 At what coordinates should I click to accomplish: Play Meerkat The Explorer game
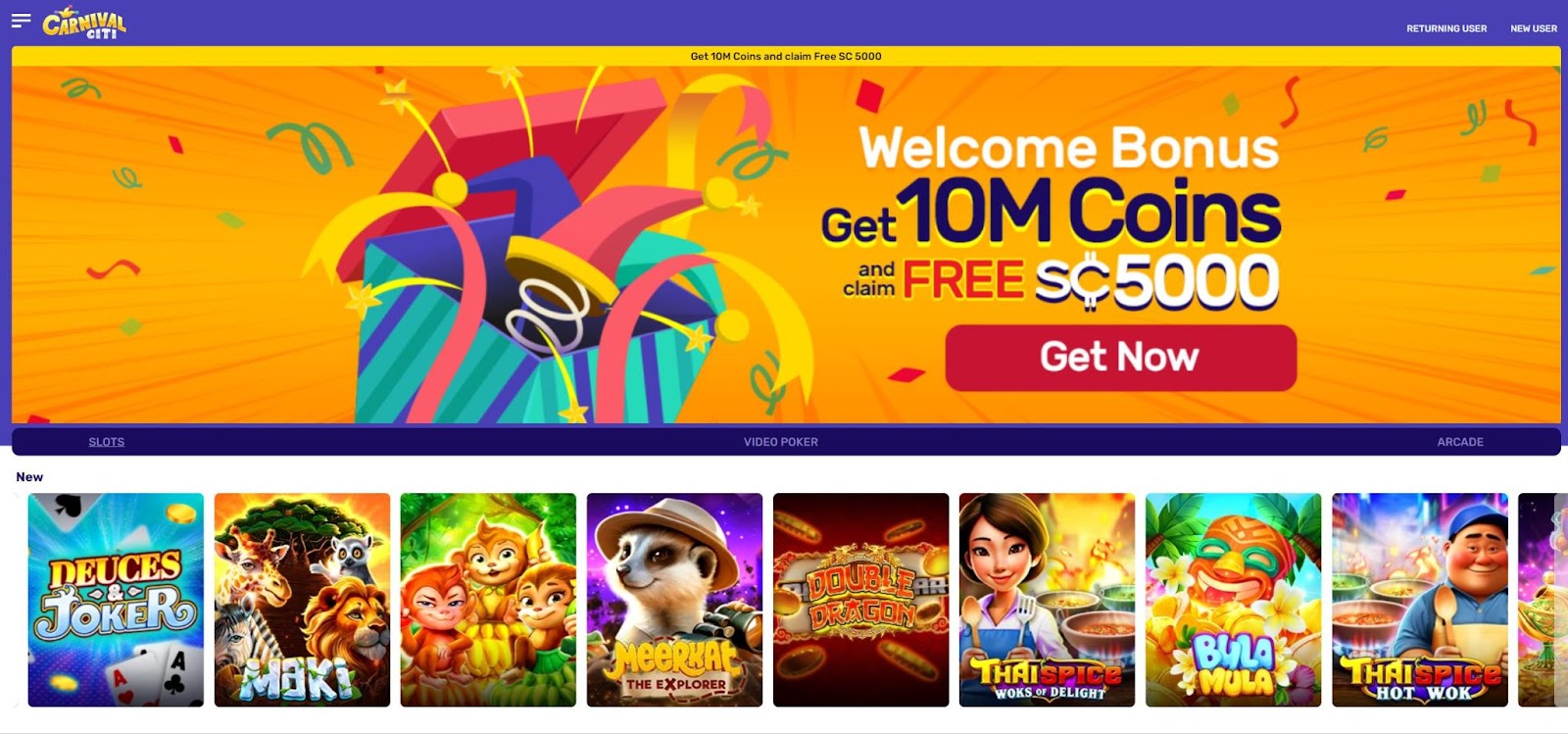pos(674,600)
